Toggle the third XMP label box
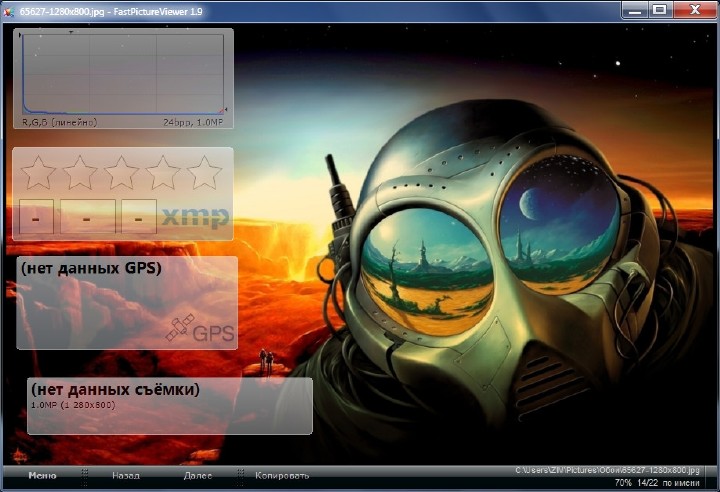Screen dimensions: 720x492 pos(138,217)
